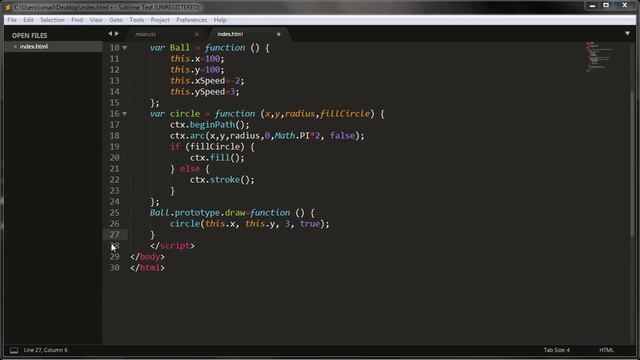The image size is (640, 360).
Task: Click ctx.beginPath() code line
Action: pos(209,125)
